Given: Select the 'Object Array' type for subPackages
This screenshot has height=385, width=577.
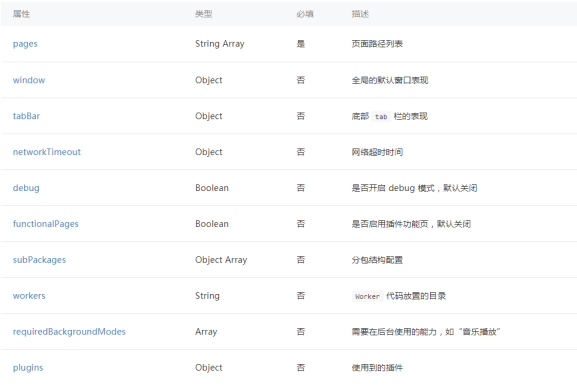Looking at the screenshot, I should [221, 260].
